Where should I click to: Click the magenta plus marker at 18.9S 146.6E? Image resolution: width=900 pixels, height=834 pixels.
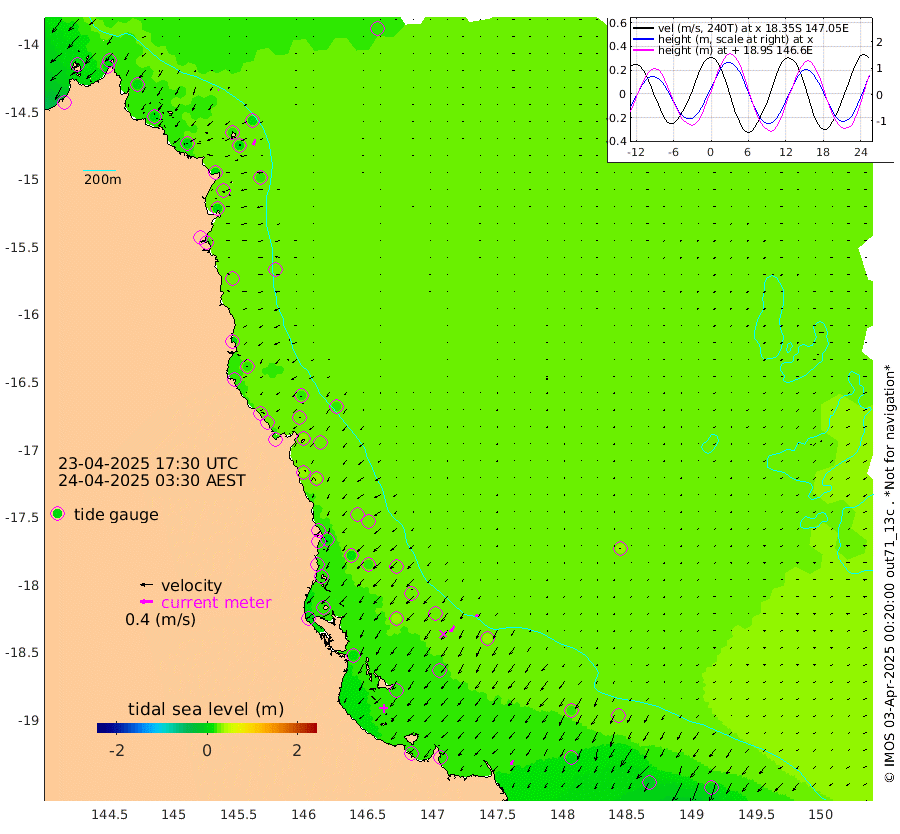pyautogui.click(x=383, y=708)
